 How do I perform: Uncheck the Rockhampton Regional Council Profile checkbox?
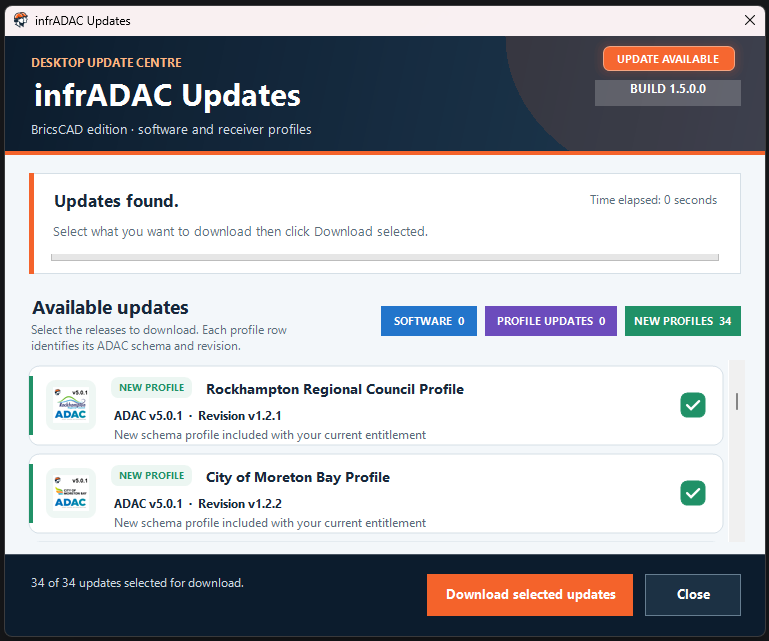click(x=692, y=405)
